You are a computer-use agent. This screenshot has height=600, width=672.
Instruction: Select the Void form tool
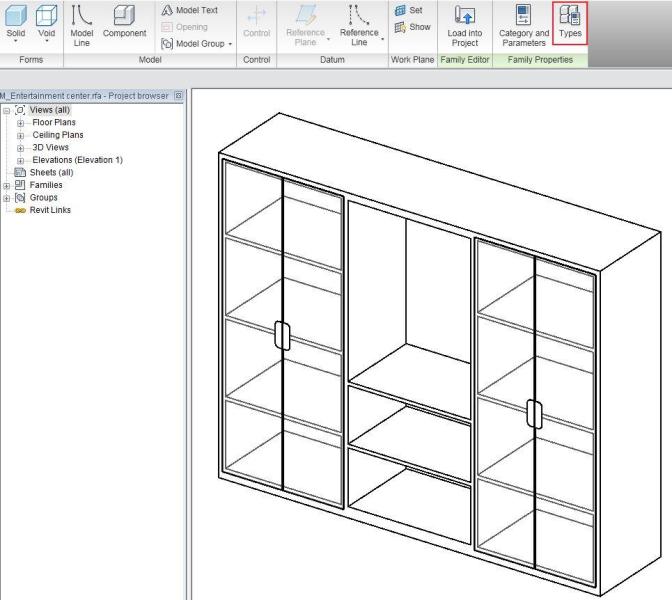point(46,21)
